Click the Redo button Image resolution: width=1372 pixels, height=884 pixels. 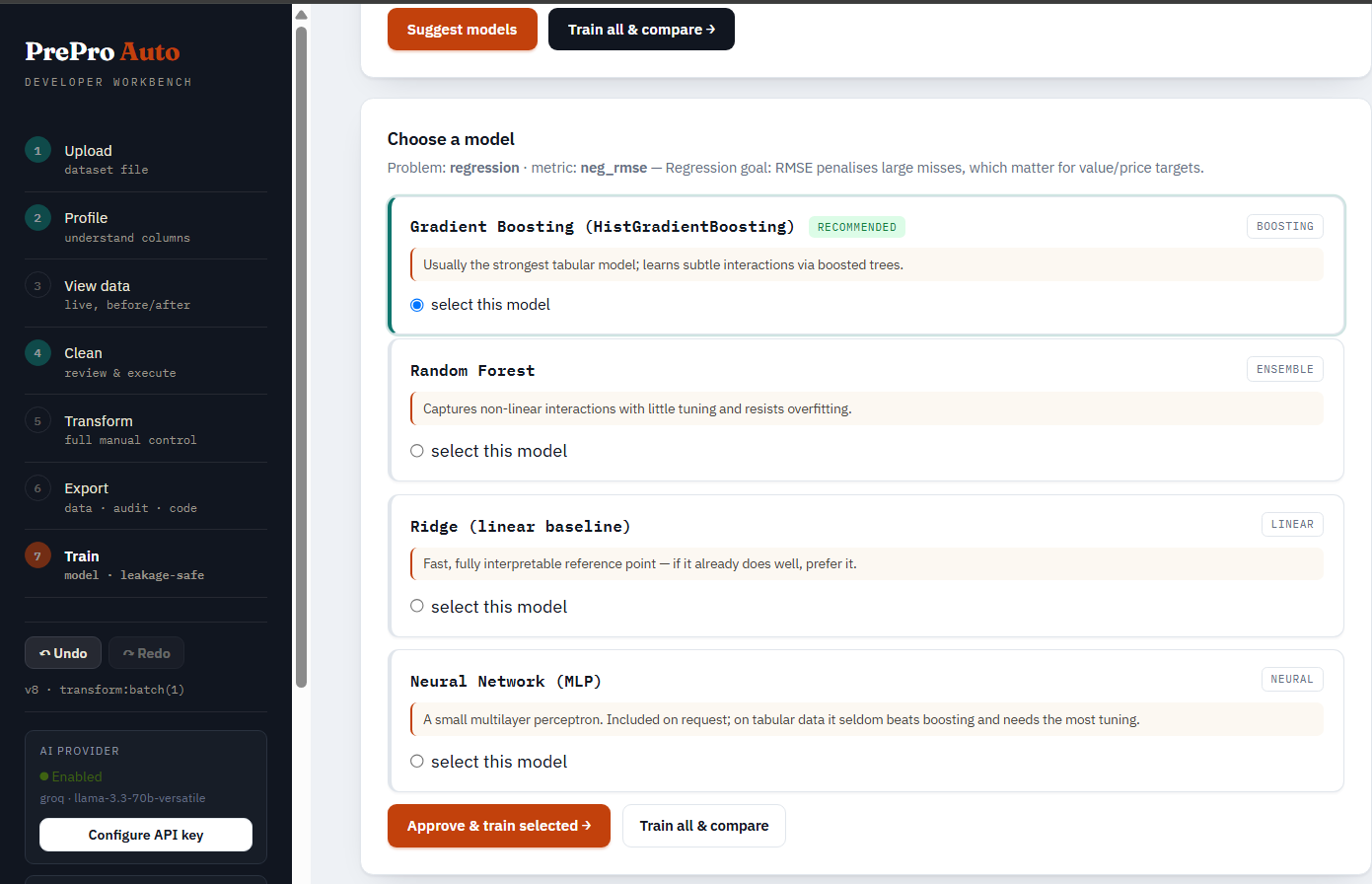coord(146,653)
